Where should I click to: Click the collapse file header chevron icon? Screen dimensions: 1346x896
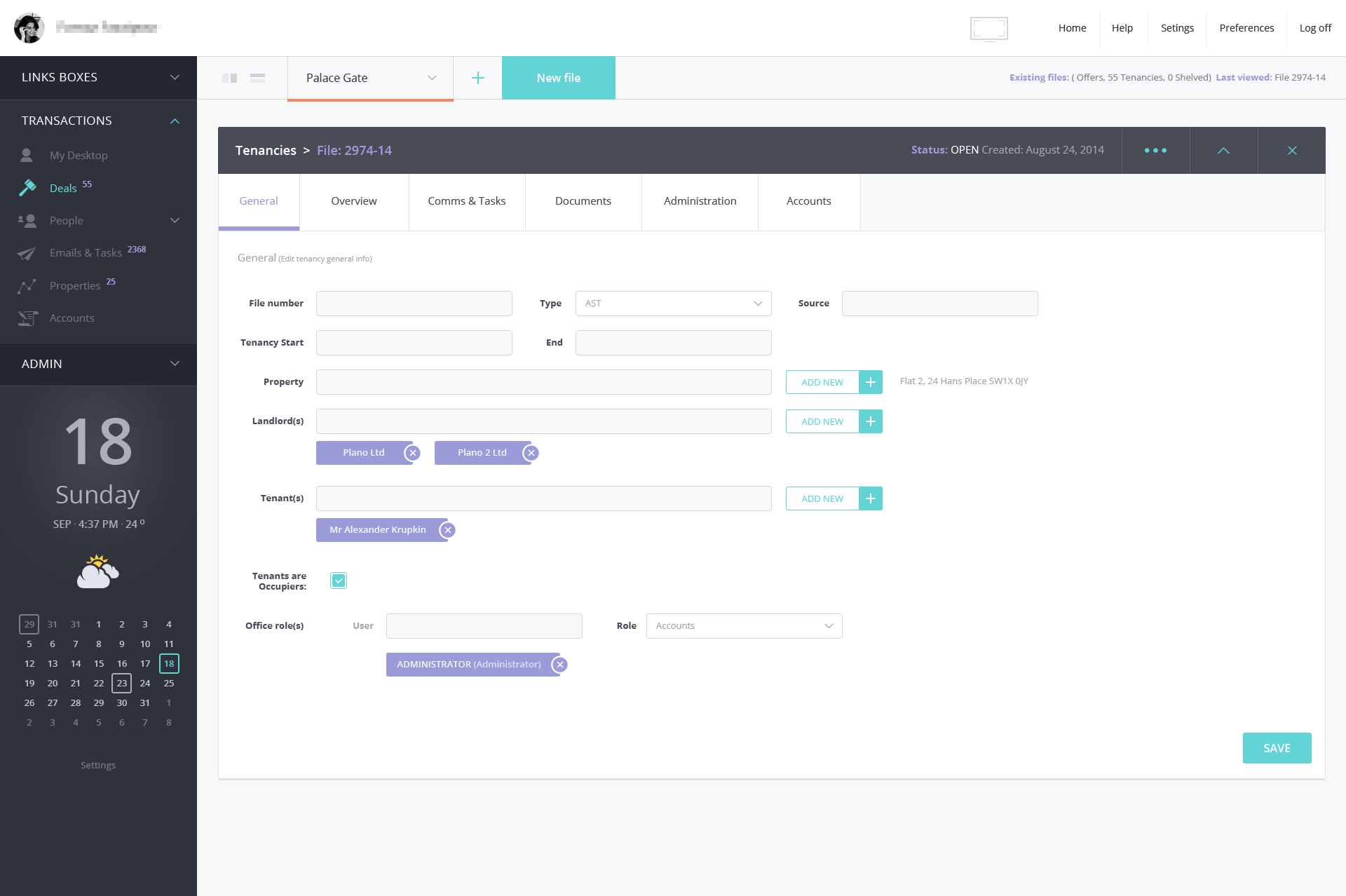[1224, 151]
